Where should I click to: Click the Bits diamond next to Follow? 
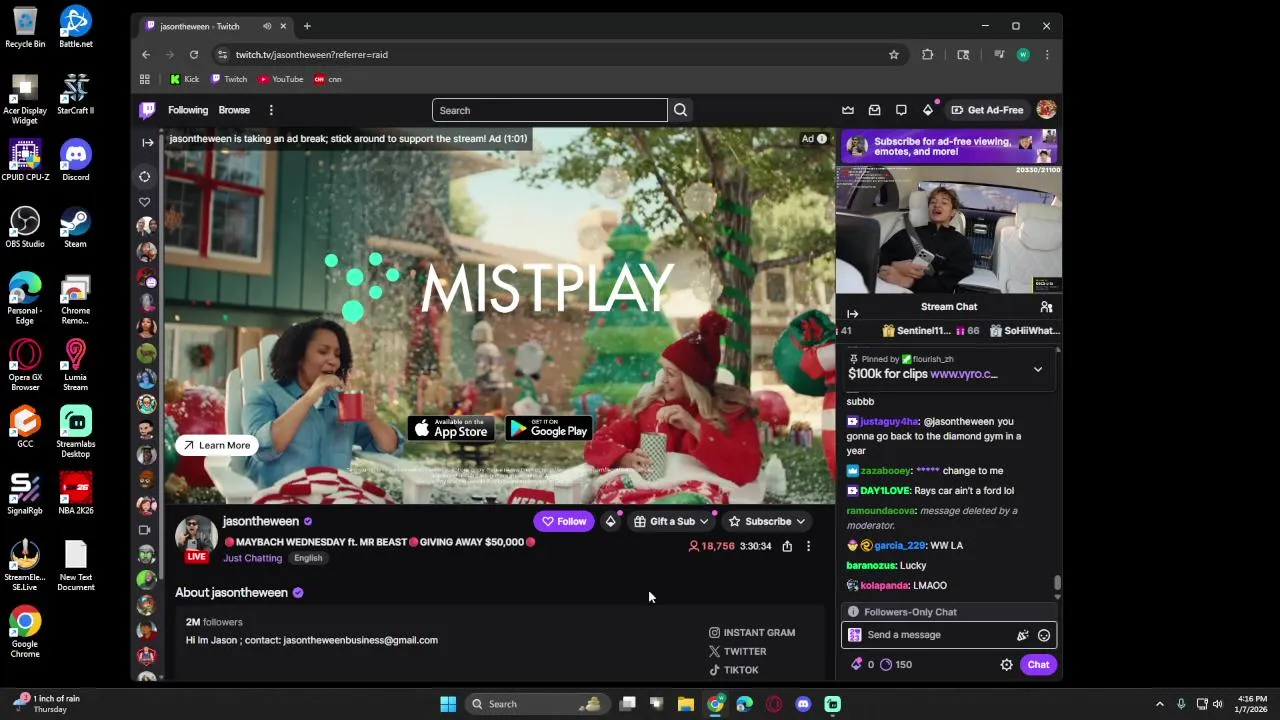point(610,521)
